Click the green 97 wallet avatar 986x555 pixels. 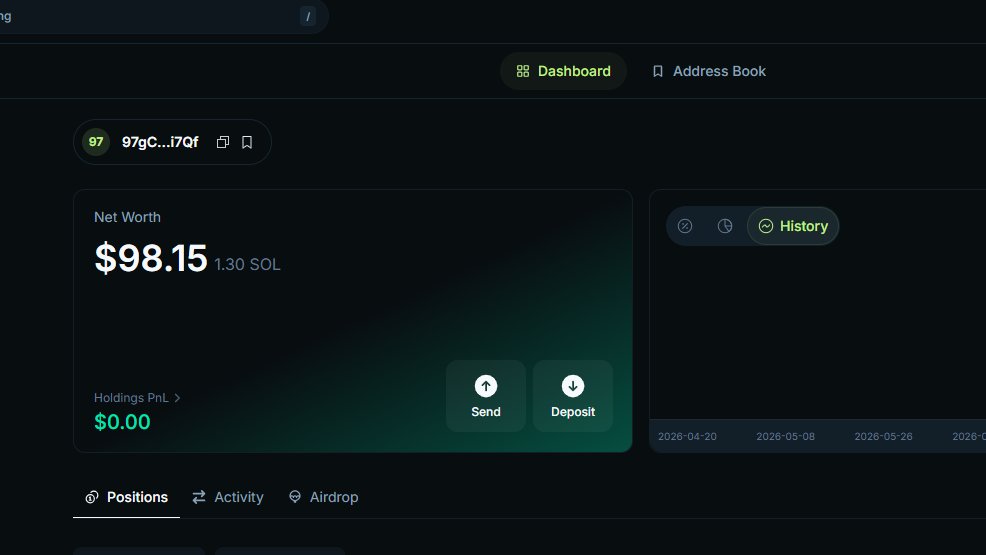point(96,142)
